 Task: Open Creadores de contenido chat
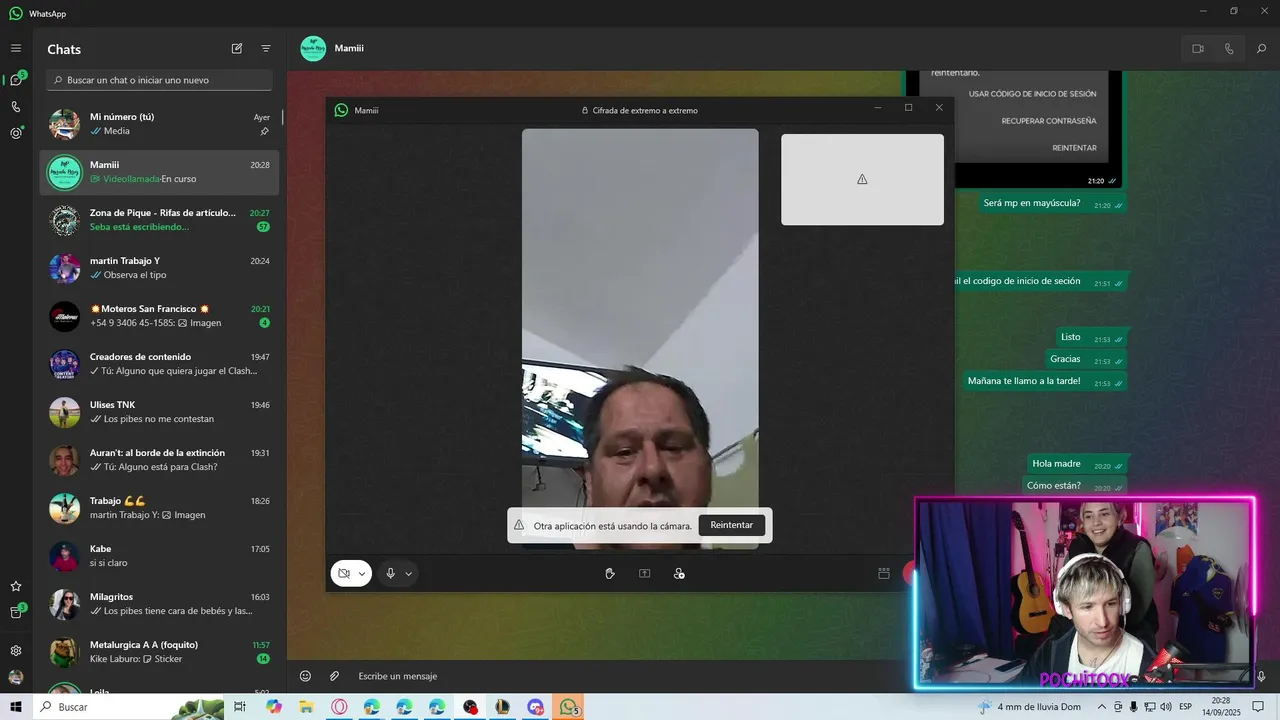coord(159,364)
